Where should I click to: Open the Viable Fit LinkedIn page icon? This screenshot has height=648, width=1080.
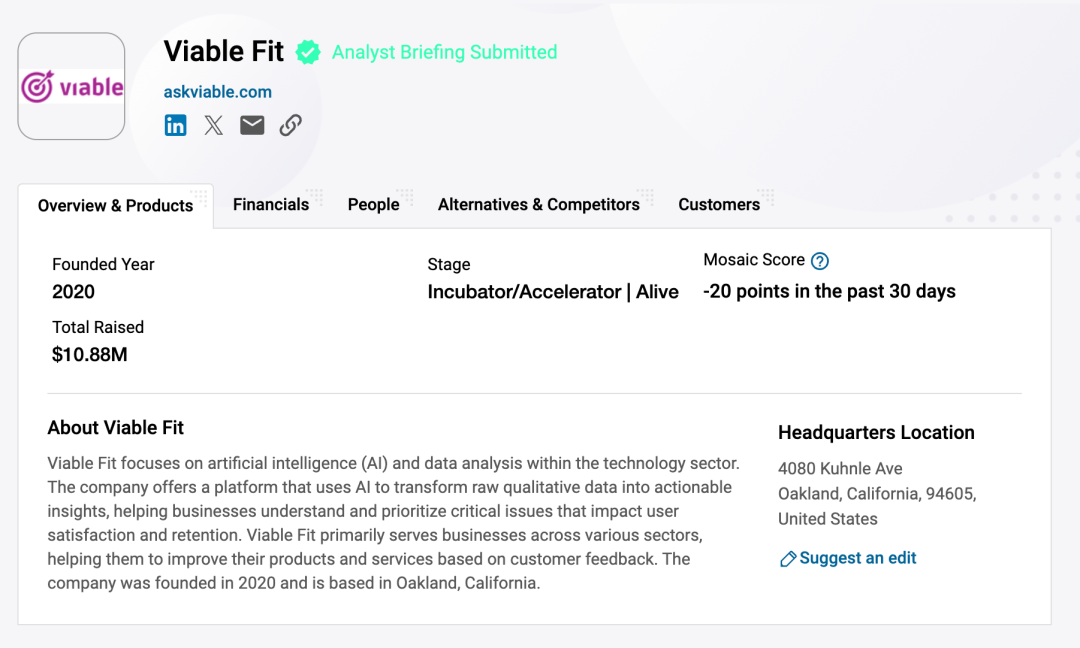(175, 125)
